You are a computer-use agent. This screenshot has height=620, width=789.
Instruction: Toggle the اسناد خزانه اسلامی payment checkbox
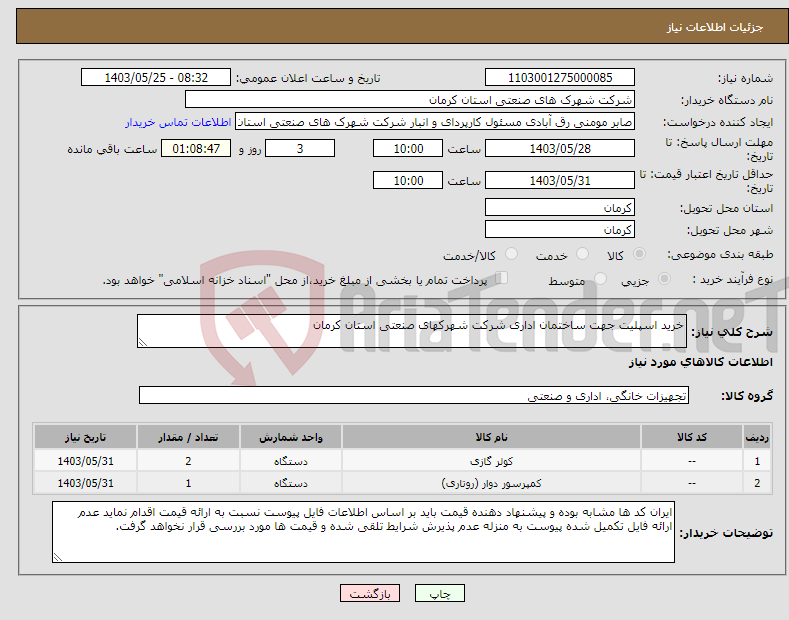pyautogui.click(x=502, y=278)
